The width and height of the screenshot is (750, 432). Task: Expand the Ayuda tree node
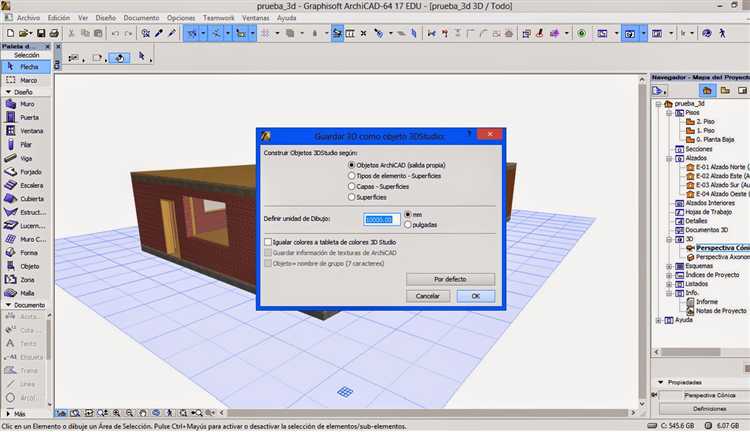pyautogui.click(x=658, y=320)
